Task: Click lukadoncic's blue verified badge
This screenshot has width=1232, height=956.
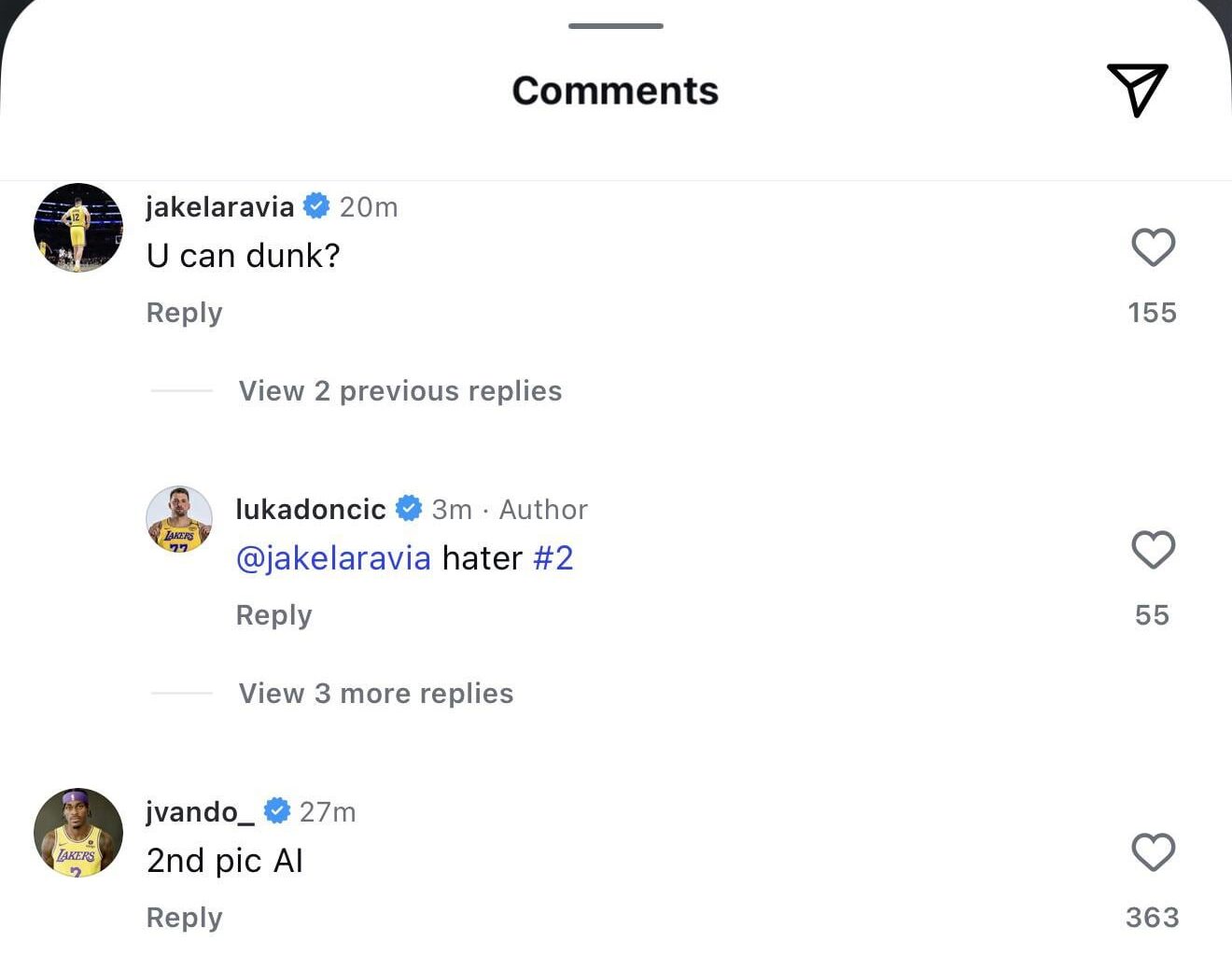Action: (409, 509)
